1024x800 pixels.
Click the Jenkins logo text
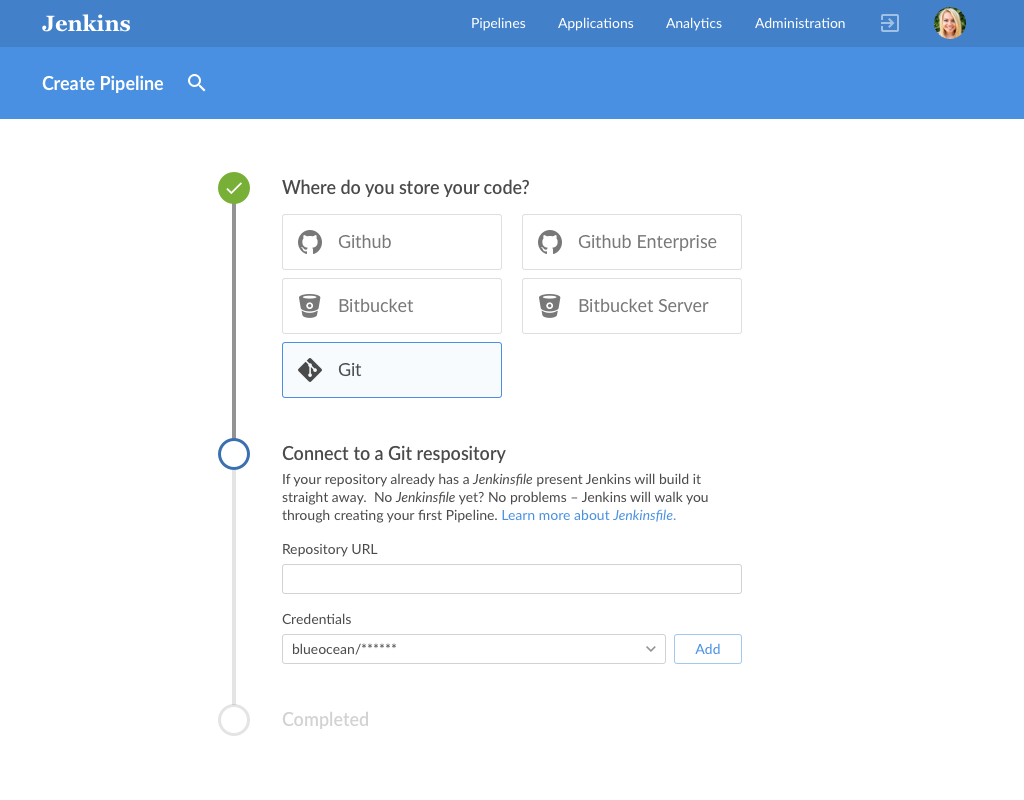coord(86,23)
